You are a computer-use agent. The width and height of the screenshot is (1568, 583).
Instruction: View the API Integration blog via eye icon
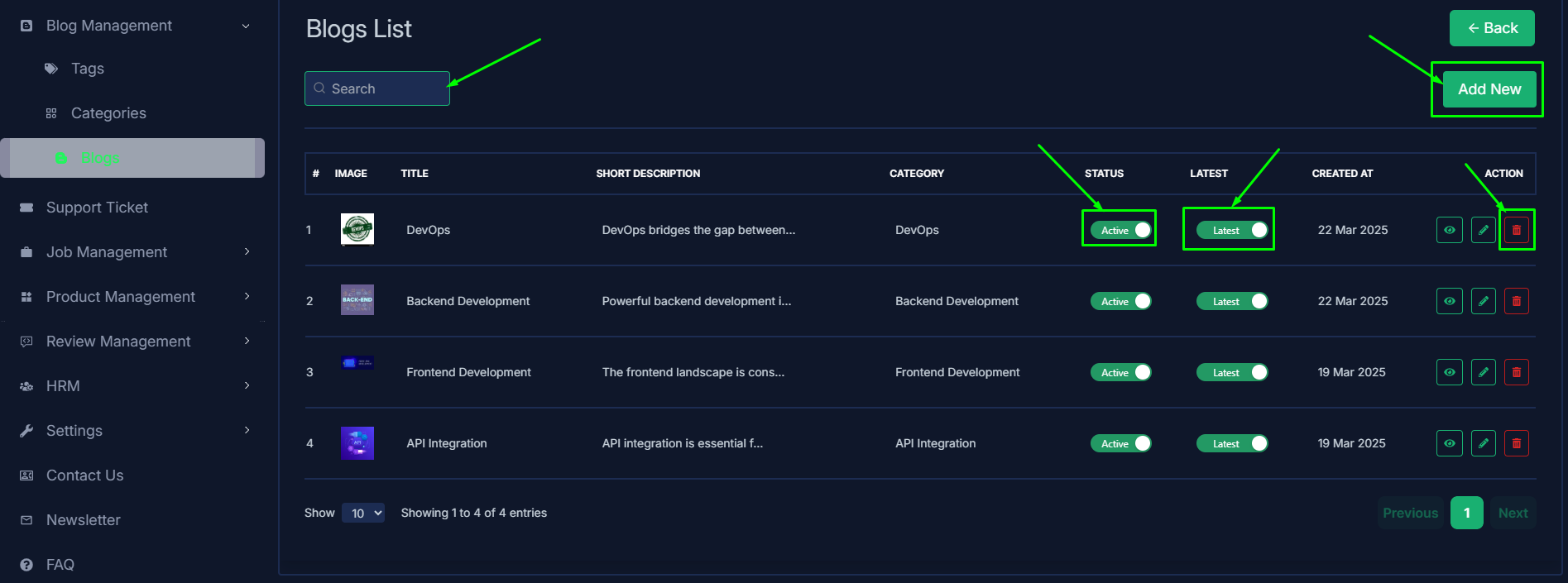pyautogui.click(x=1449, y=443)
